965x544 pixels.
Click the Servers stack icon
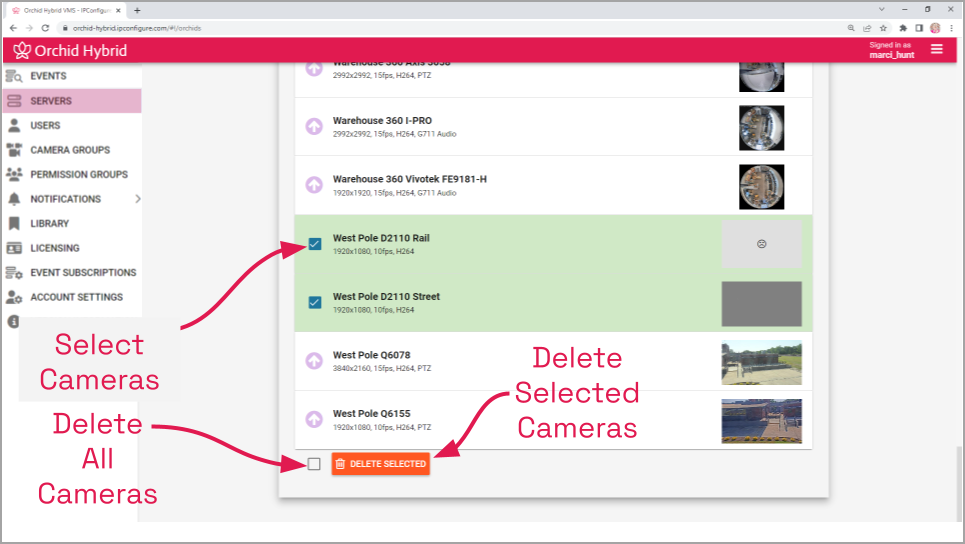click(14, 101)
